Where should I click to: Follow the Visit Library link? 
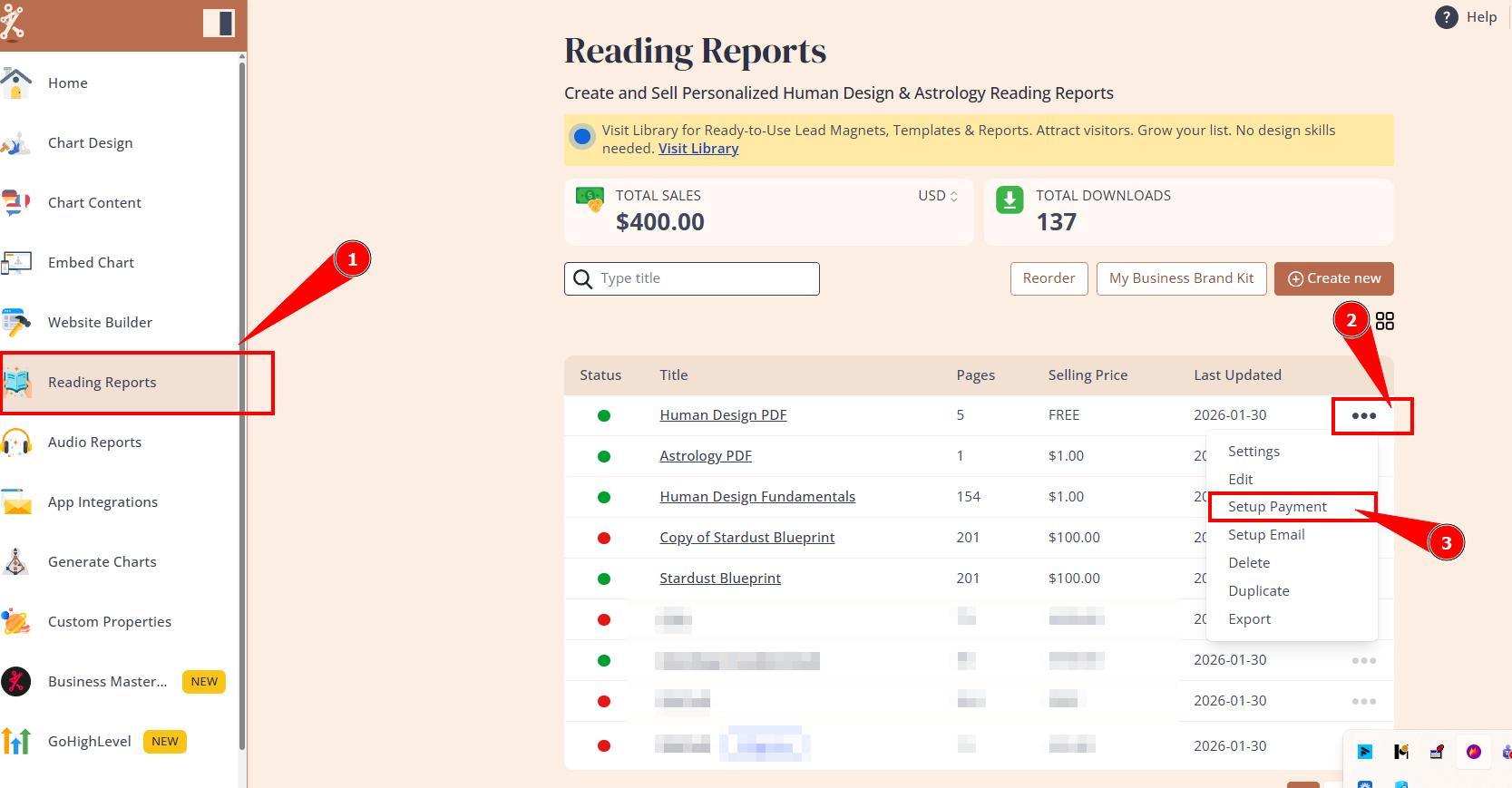tap(697, 149)
